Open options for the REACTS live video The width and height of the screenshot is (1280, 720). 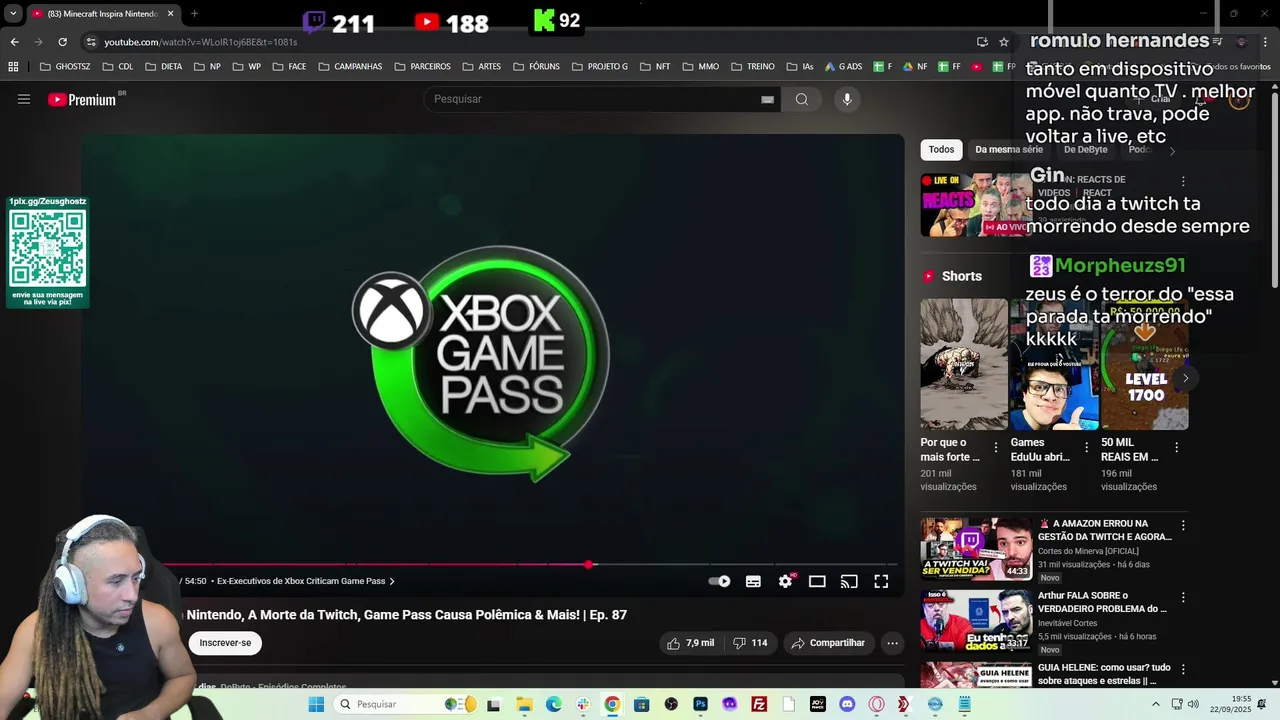[1183, 182]
